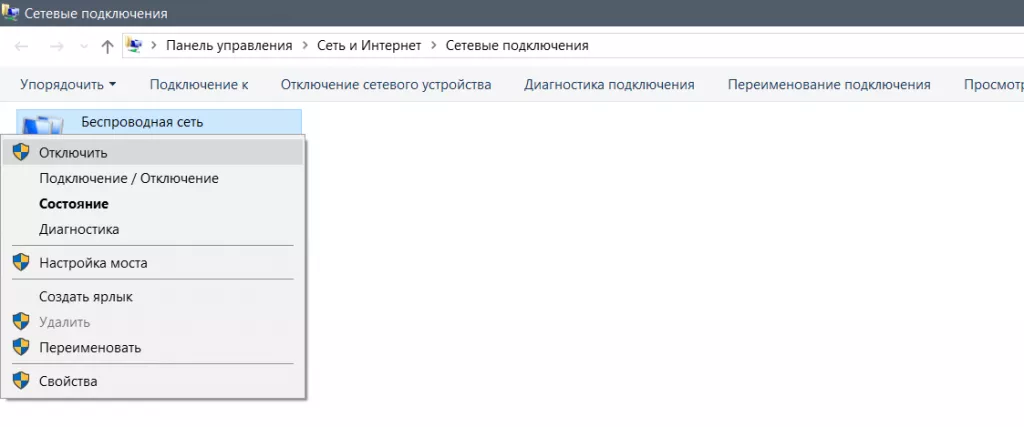Click the wireless network adapter icon

[x=41, y=125]
